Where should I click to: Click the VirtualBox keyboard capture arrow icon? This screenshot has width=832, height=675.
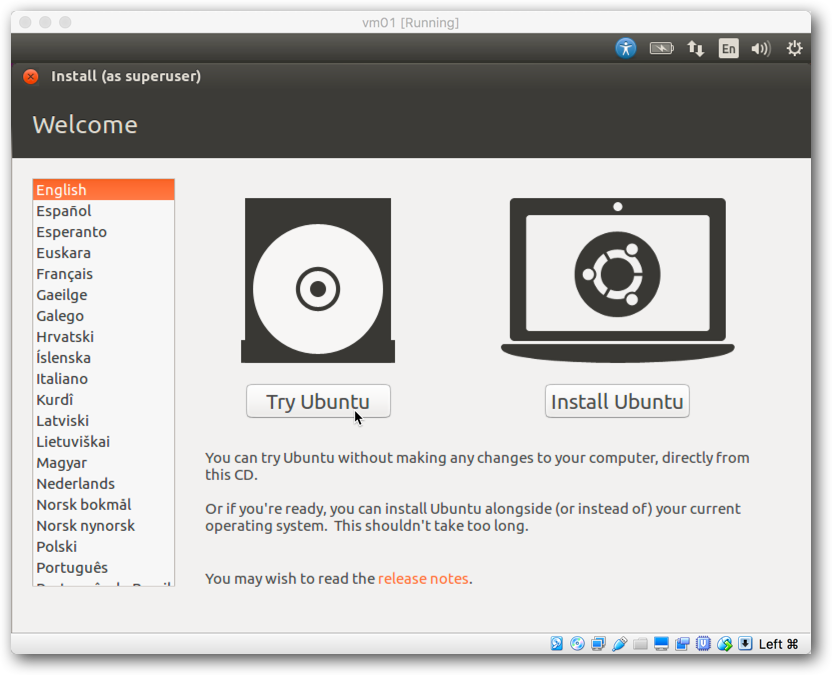745,644
